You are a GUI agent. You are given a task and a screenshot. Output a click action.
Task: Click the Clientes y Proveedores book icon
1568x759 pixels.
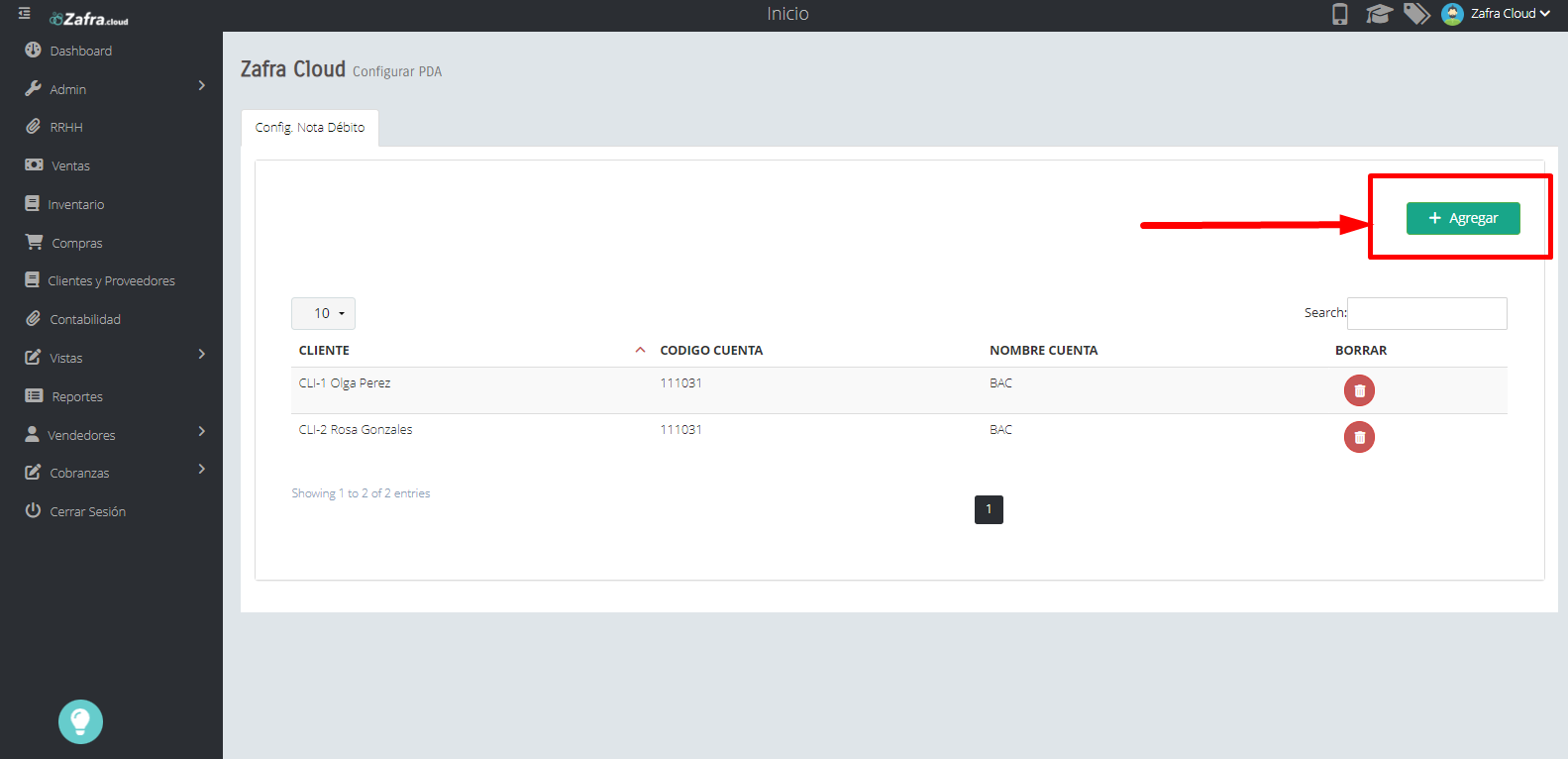32,280
